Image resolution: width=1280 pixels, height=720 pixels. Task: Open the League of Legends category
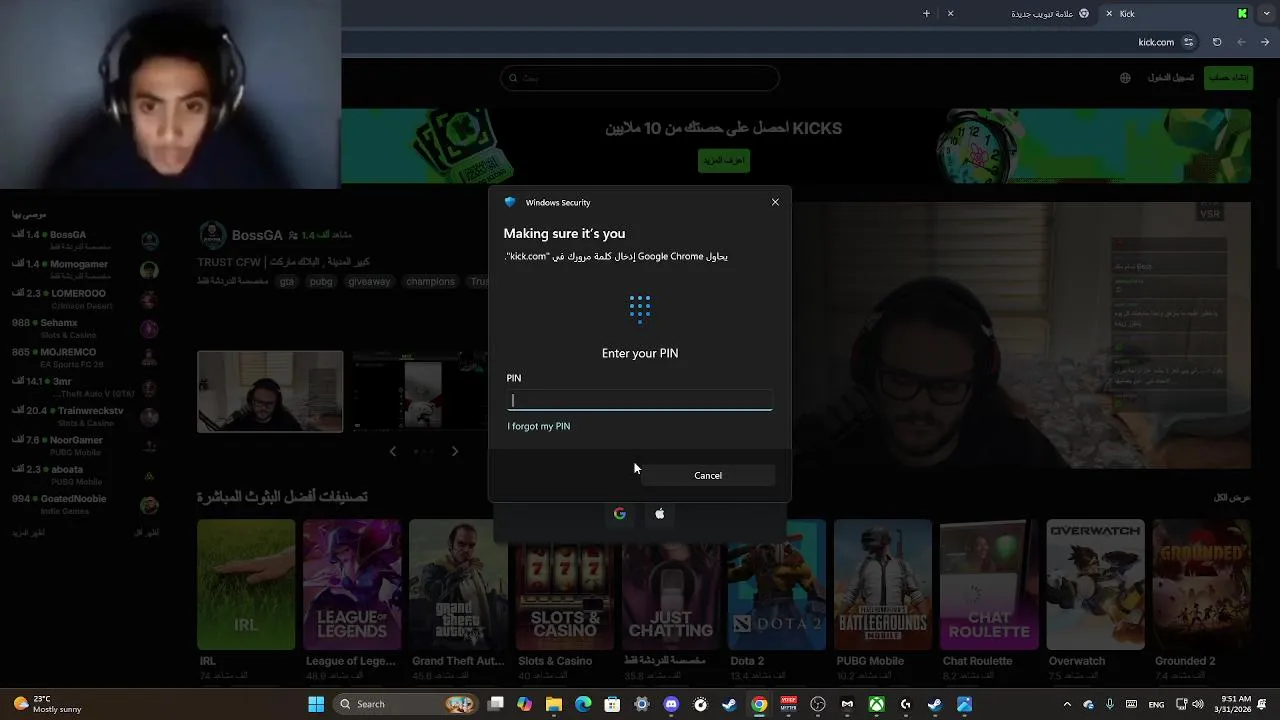coord(352,585)
